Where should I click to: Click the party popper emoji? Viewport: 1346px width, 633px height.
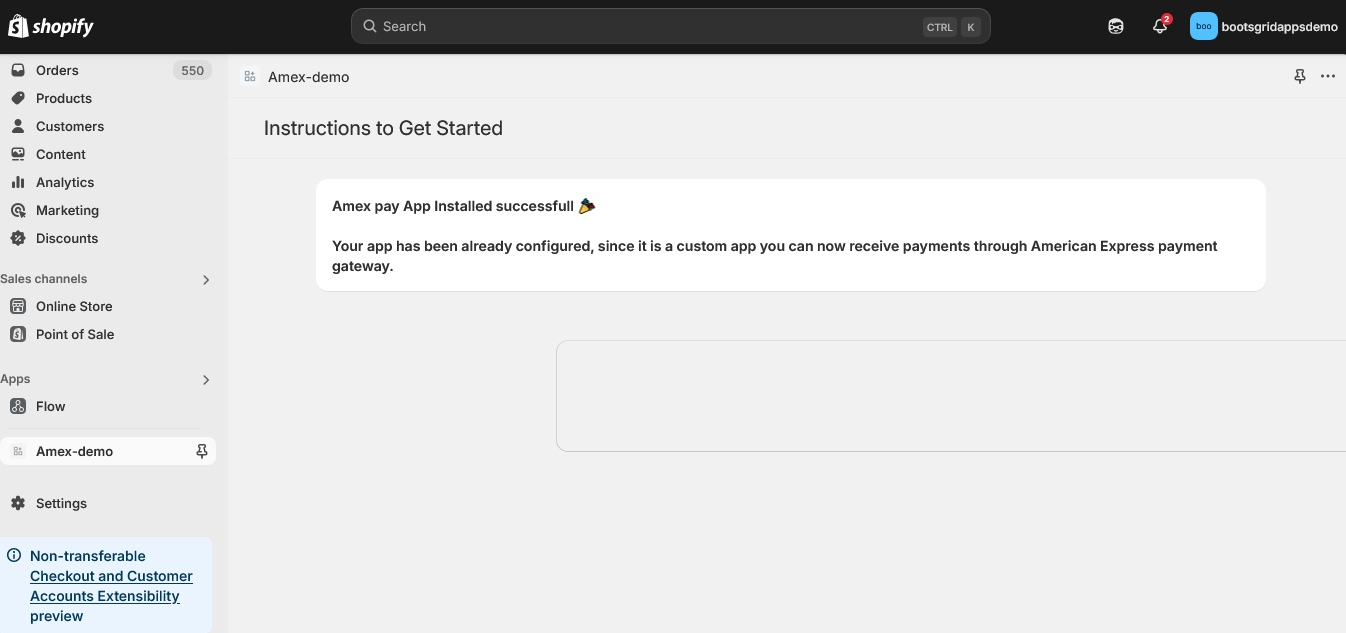point(587,206)
